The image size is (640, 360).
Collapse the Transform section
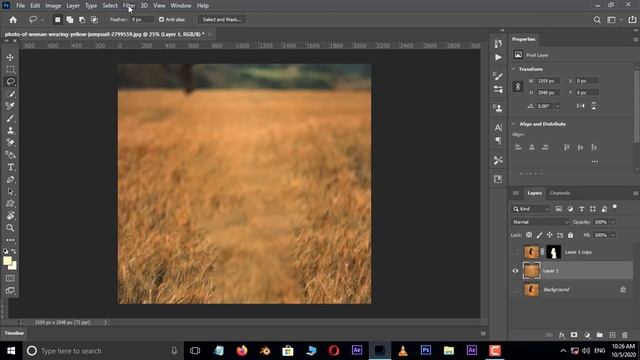coord(513,69)
